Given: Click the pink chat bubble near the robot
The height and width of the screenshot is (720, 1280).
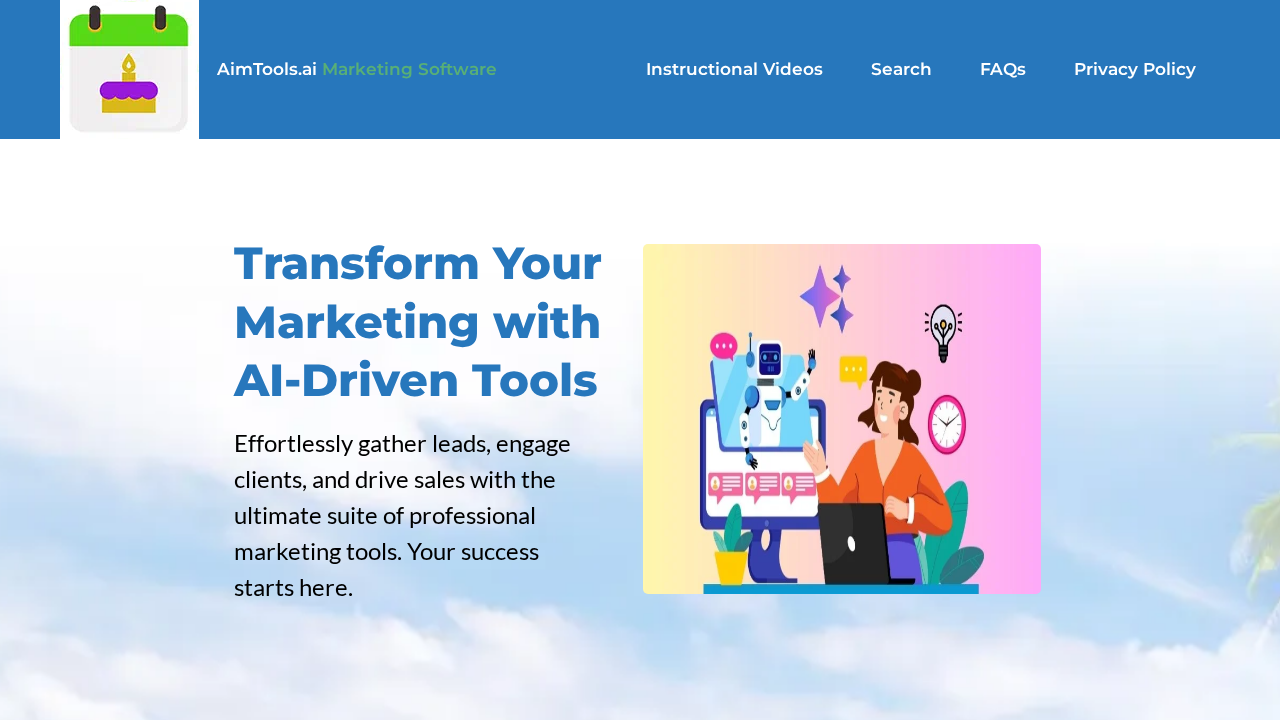Looking at the screenshot, I should click(x=723, y=347).
